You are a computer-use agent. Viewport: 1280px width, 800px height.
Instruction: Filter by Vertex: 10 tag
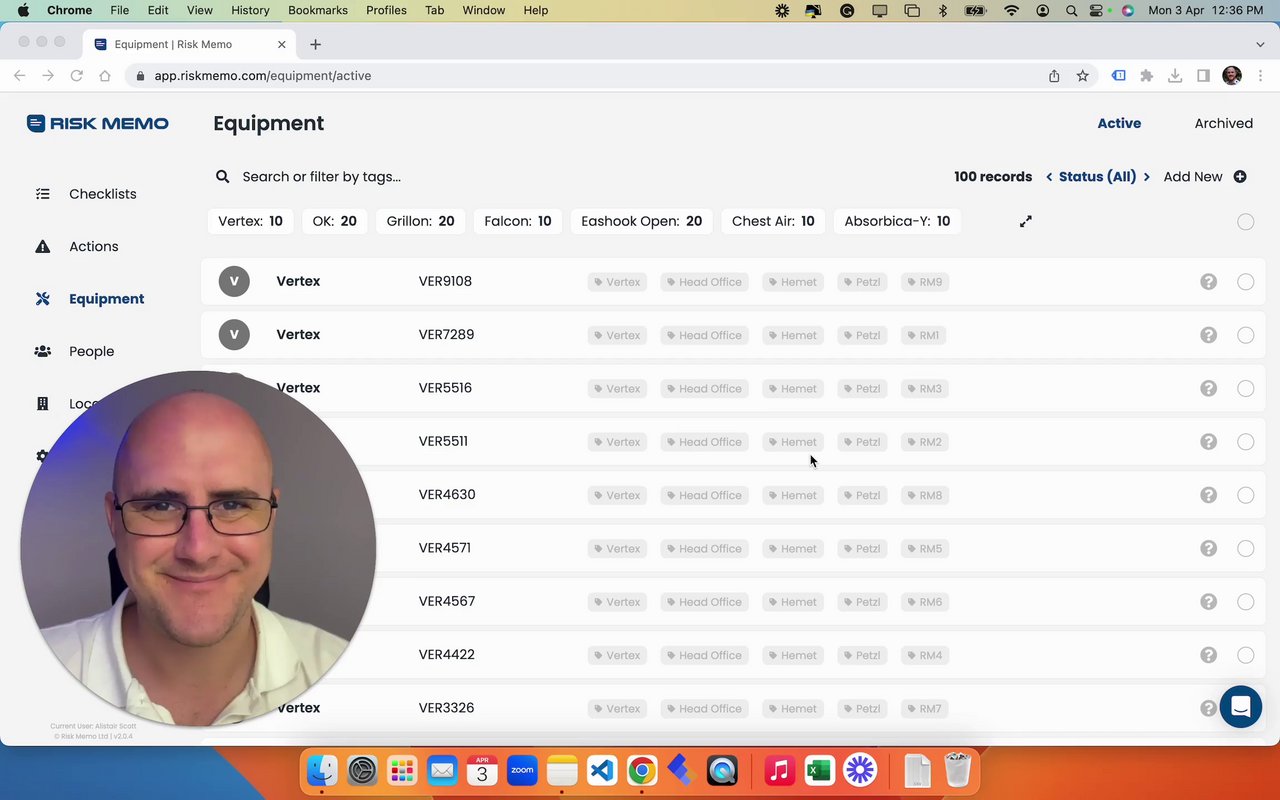pos(250,221)
